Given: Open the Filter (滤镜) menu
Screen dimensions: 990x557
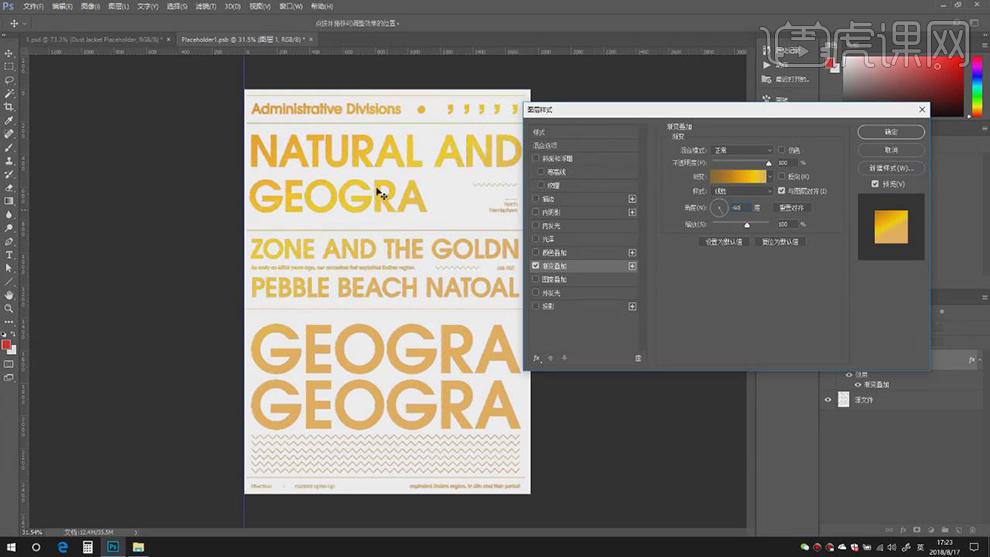Looking at the screenshot, I should [206, 6].
